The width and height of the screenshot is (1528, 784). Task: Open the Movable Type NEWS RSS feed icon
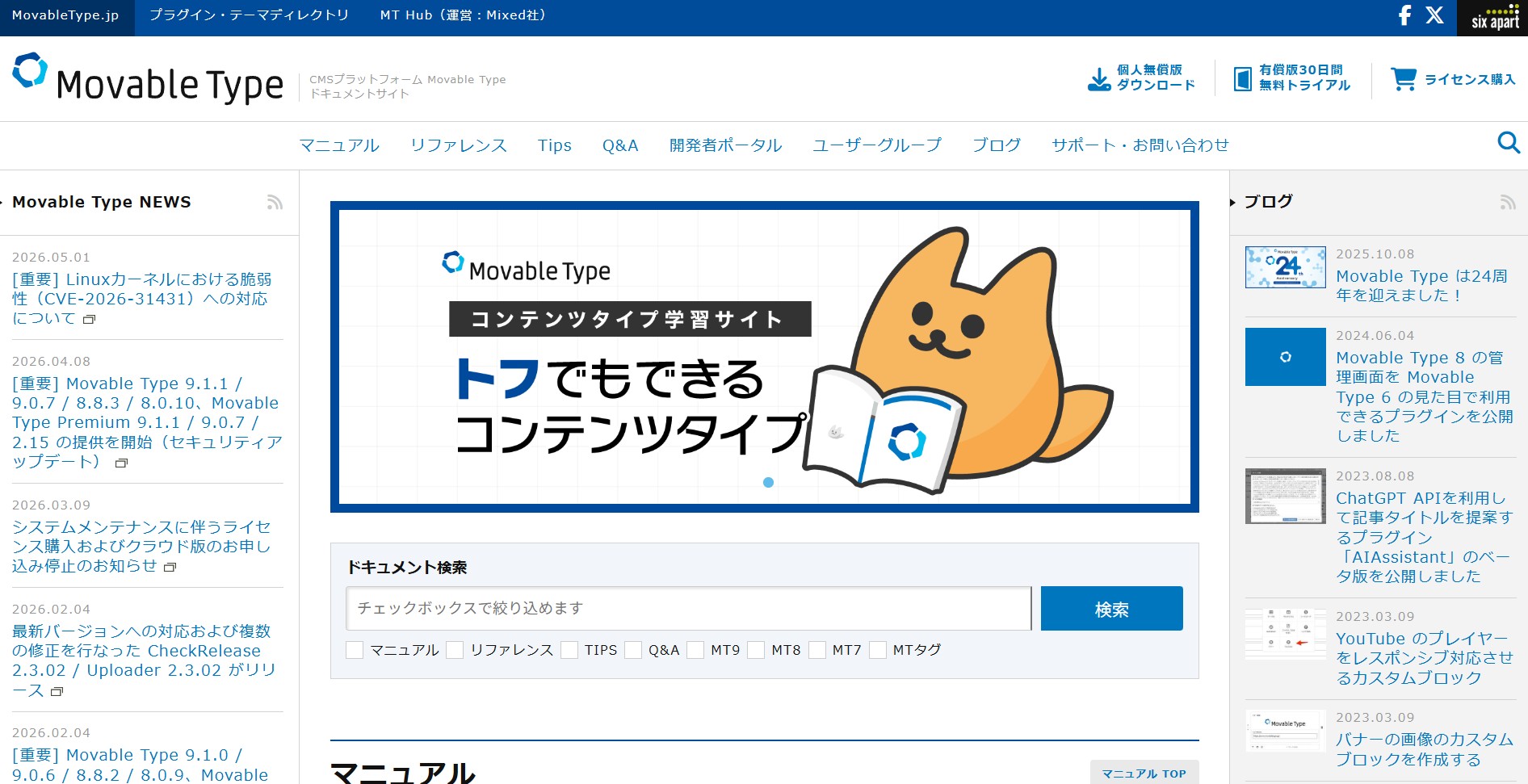pos(275,202)
